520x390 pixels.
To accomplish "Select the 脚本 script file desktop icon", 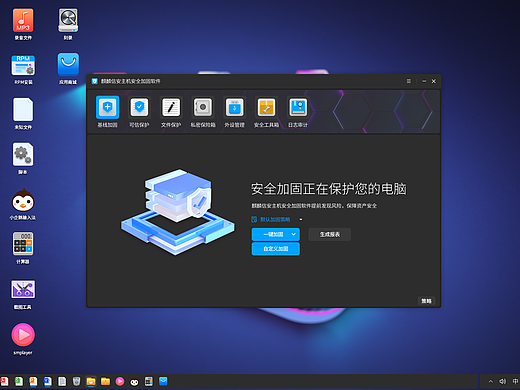I will tap(23, 159).
